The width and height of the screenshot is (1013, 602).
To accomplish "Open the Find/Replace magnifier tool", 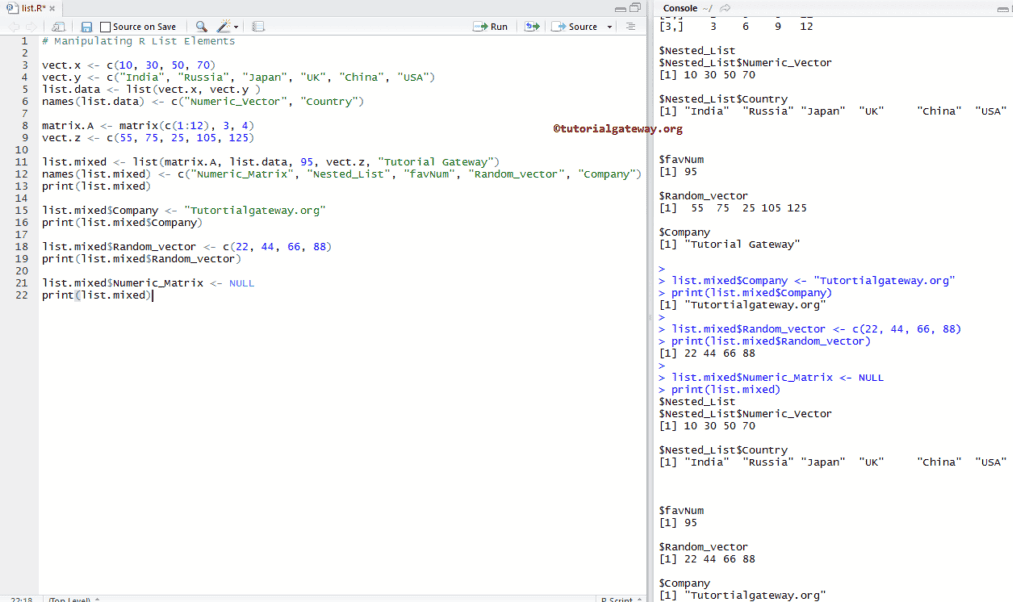I will 201,27.
